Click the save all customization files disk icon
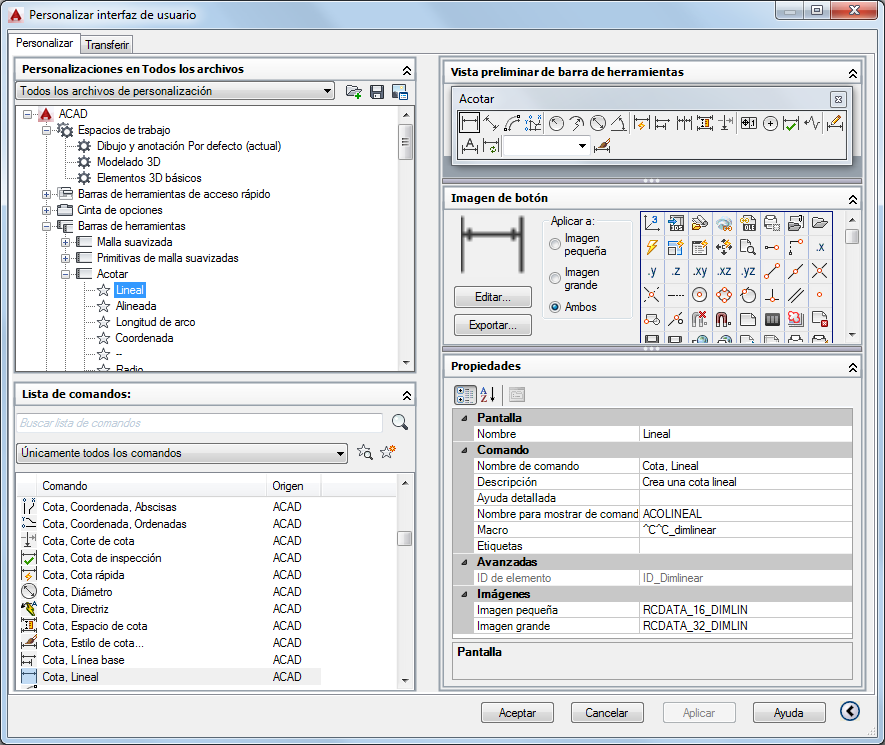The width and height of the screenshot is (885, 745). click(x=376, y=91)
